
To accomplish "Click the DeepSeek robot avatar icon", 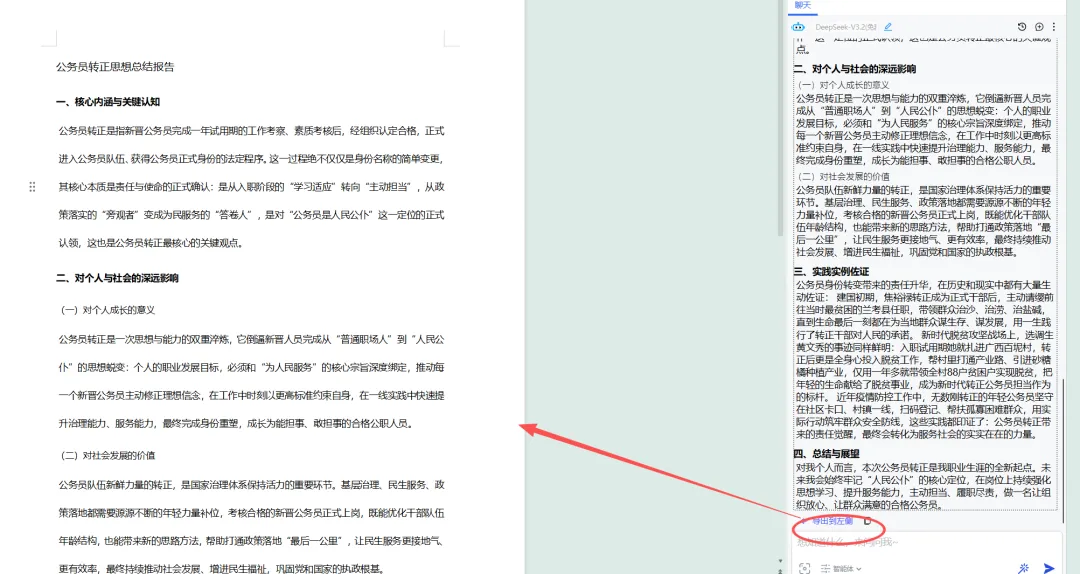I will click(x=798, y=27).
